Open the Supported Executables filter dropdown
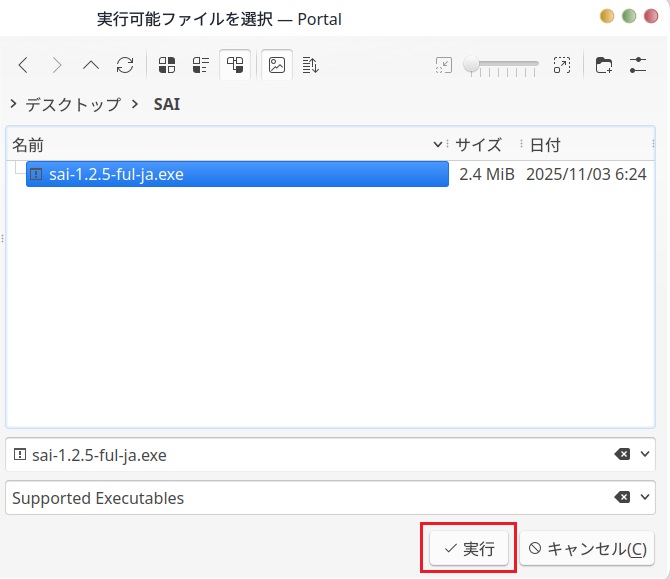The width and height of the screenshot is (670, 579). point(645,498)
